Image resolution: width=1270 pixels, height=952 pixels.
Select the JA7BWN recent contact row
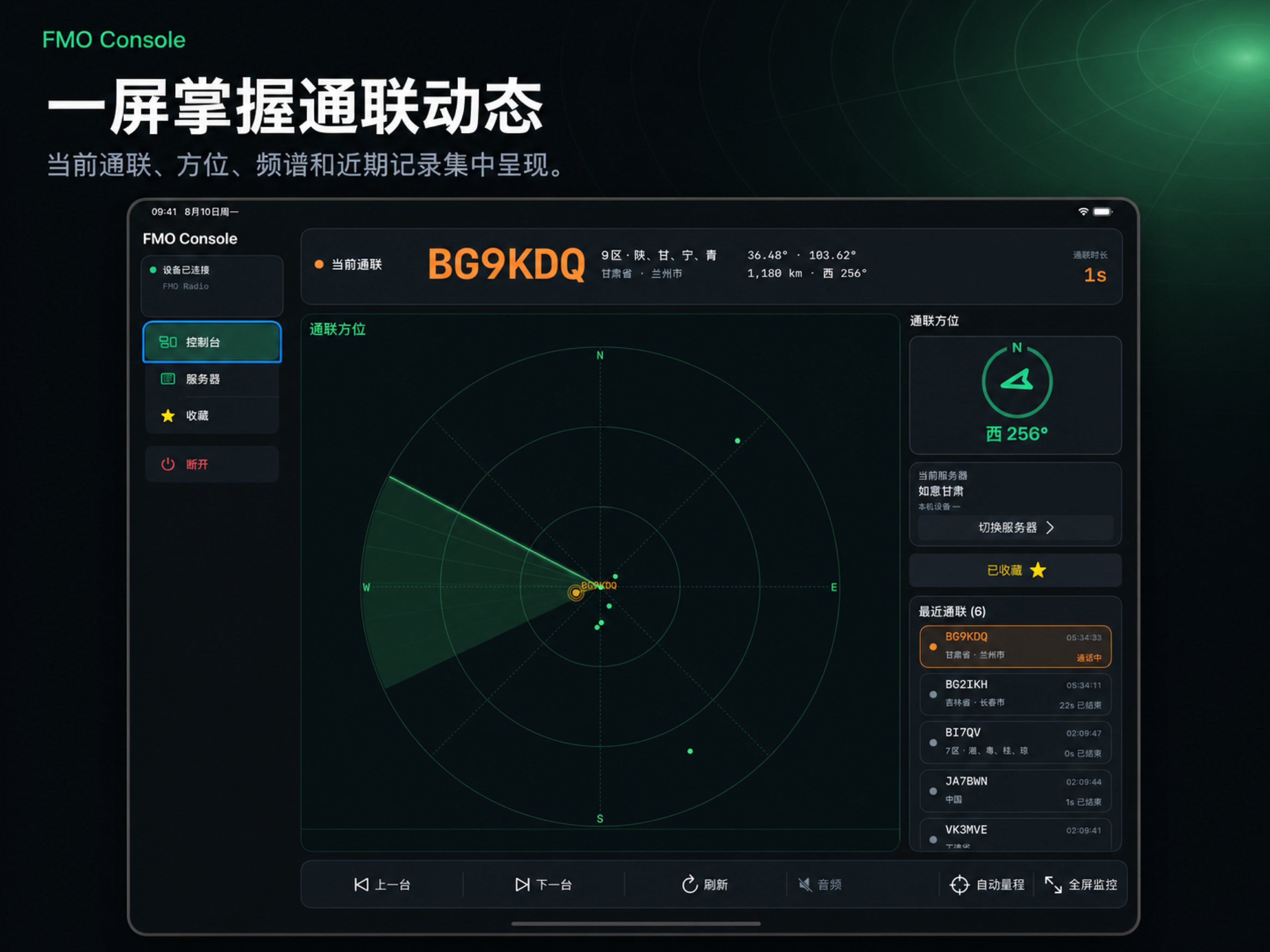point(1015,791)
